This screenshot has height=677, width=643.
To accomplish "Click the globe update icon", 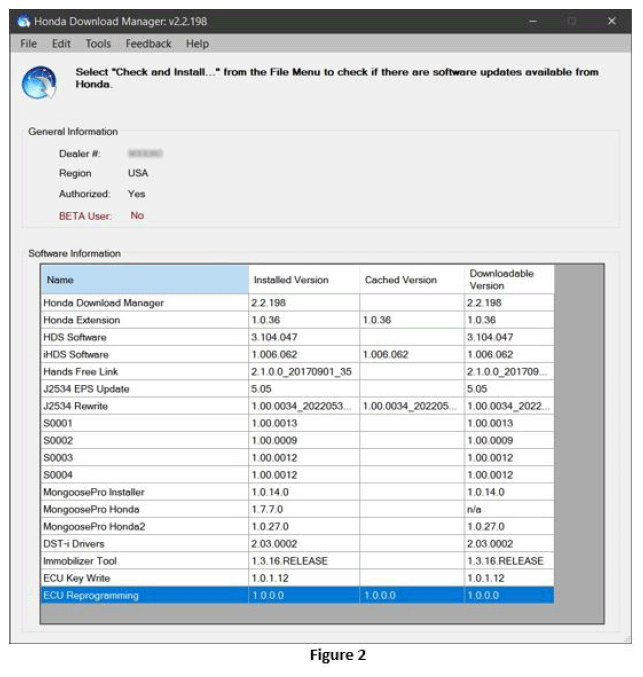I will click(x=39, y=83).
